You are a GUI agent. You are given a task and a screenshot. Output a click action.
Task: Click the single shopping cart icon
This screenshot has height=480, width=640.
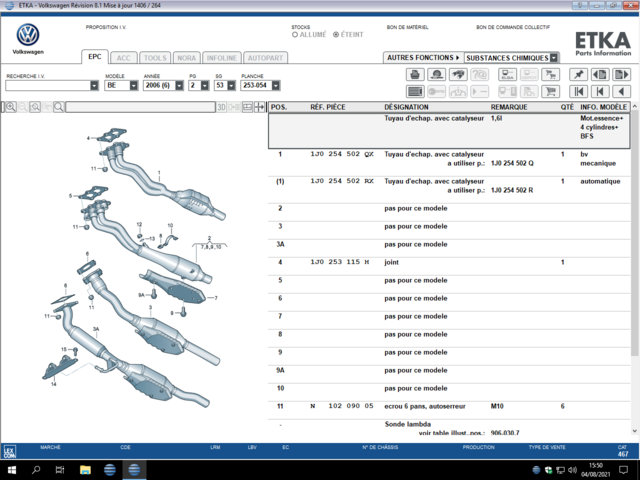coord(550,91)
